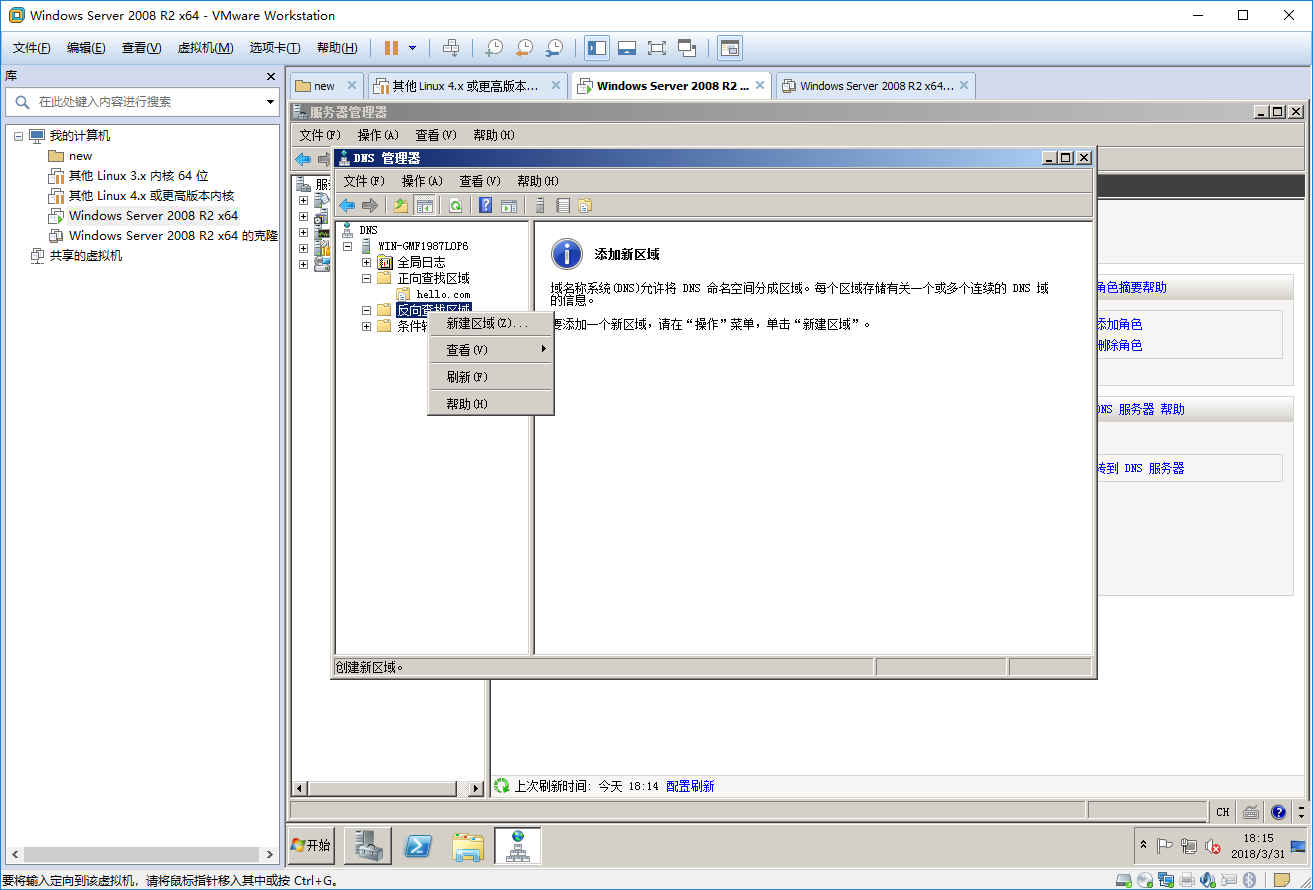Screen dimensions: 1313x890
Task: Toggle the VMware library sidebar visibility
Action: click(x=595, y=47)
